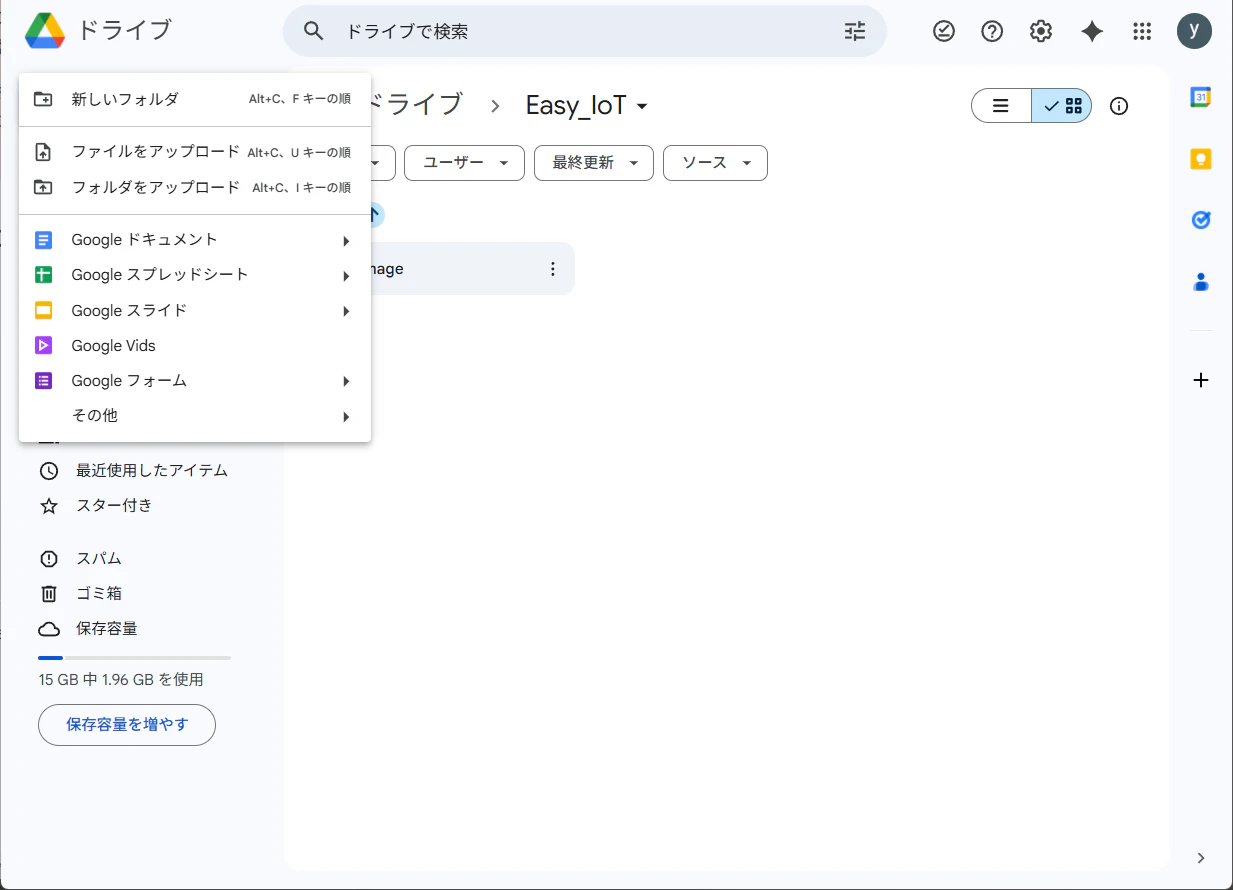Image resolution: width=1233 pixels, height=890 pixels.
Task: Click the Google スライド yellow icon
Action: coord(43,310)
